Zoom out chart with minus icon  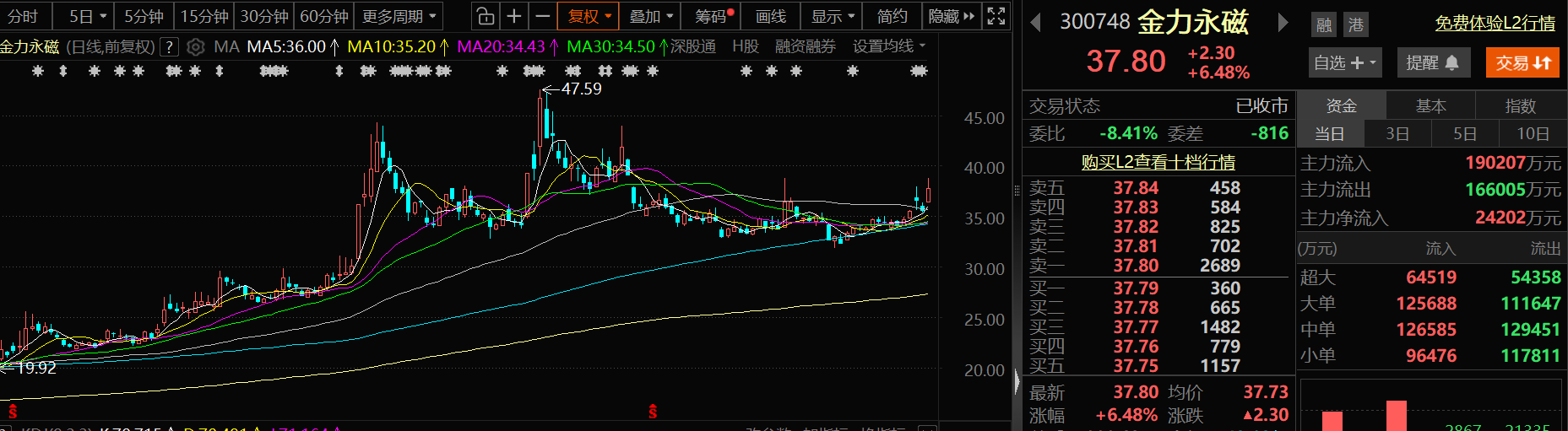542,16
